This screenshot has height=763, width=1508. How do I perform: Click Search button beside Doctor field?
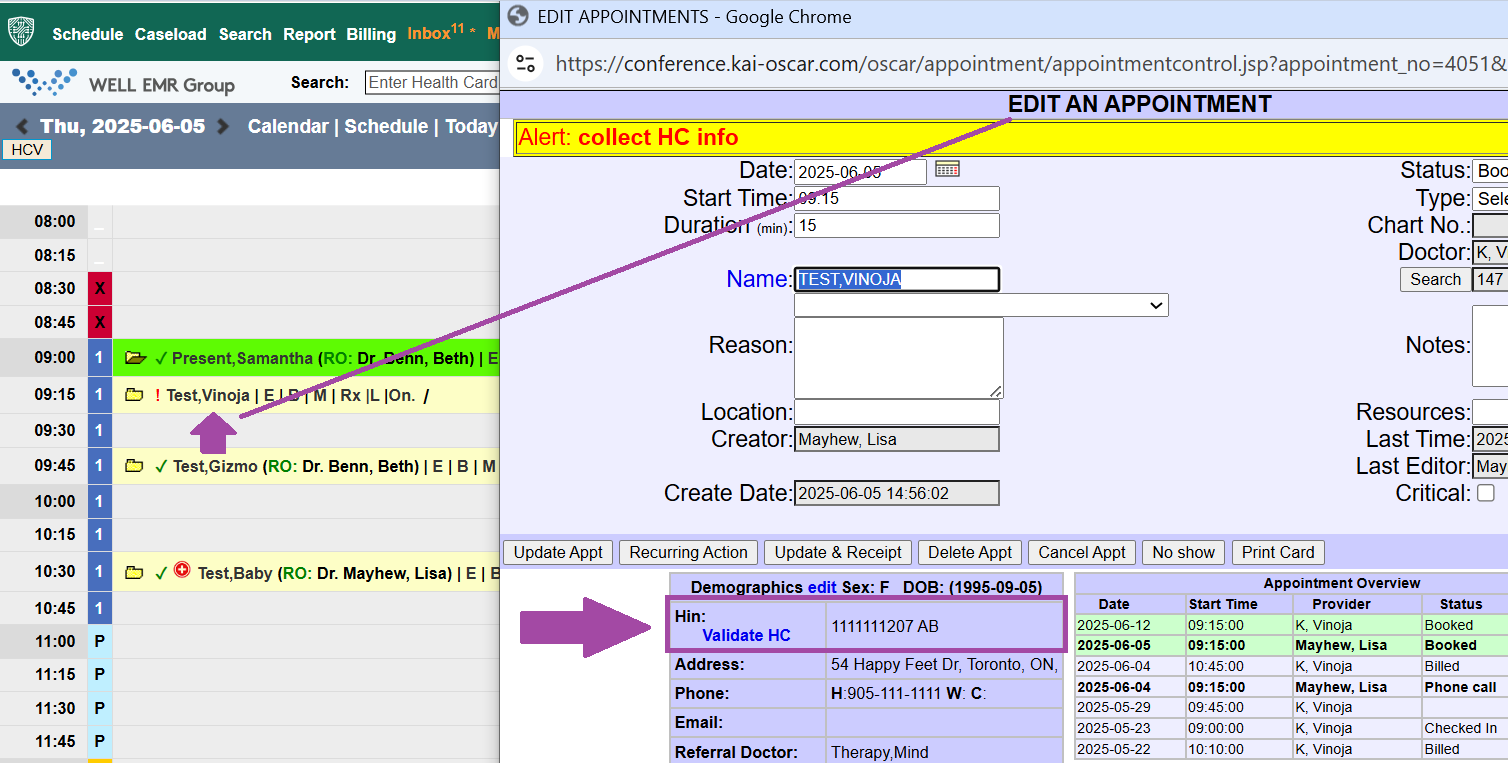coord(1435,280)
